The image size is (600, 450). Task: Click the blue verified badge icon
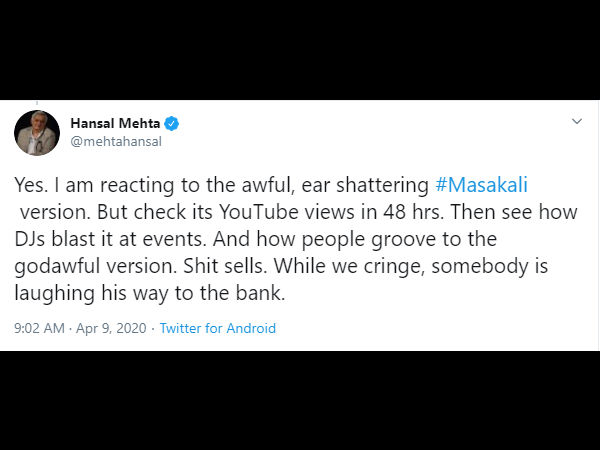[171, 123]
